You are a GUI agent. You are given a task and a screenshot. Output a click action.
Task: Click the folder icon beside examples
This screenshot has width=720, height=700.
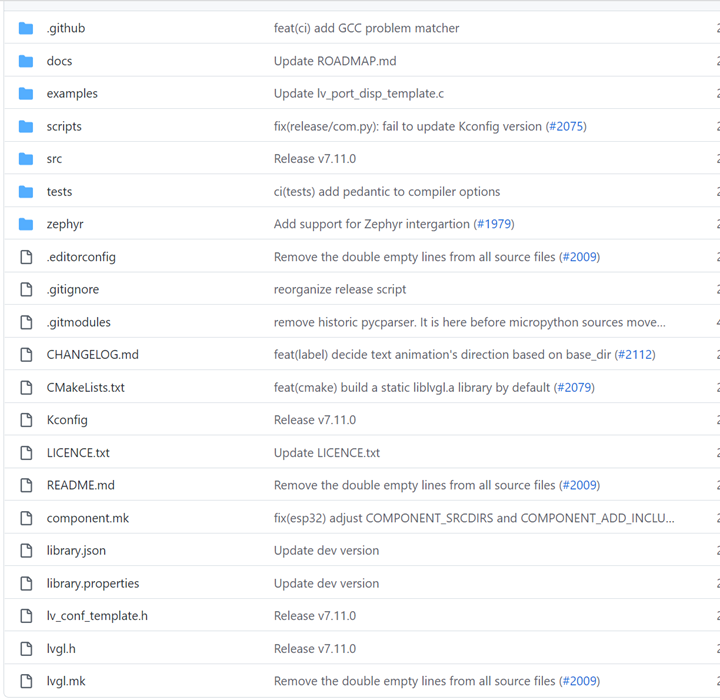coord(26,94)
